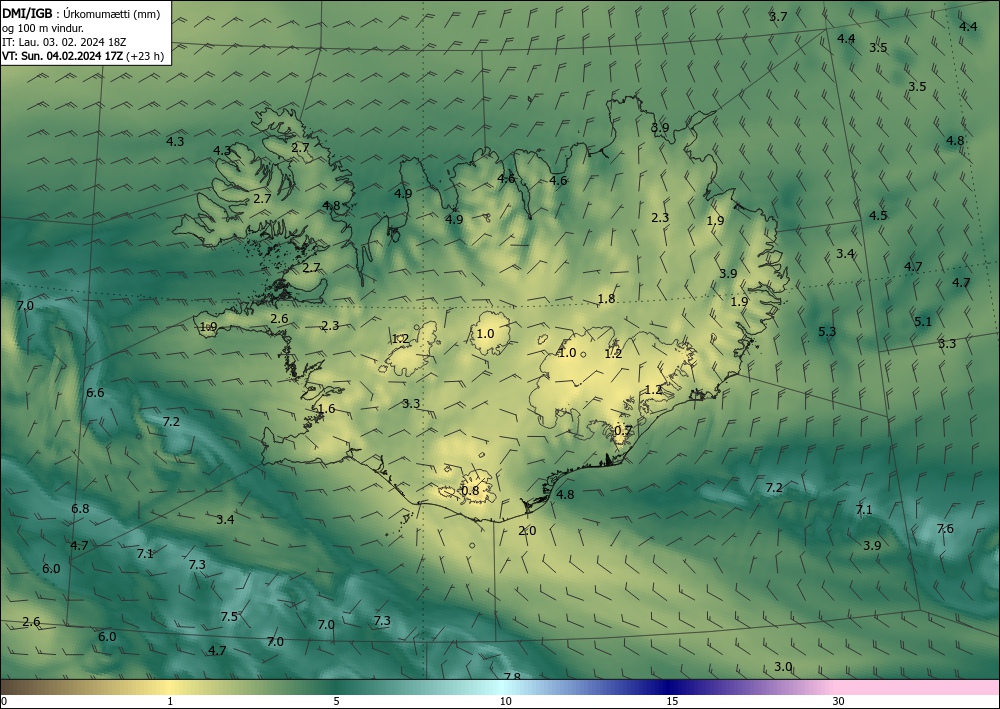This screenshot has height=709, width=1000.
Task: Select the '30' label on the color scale
Action: point(839,701)
